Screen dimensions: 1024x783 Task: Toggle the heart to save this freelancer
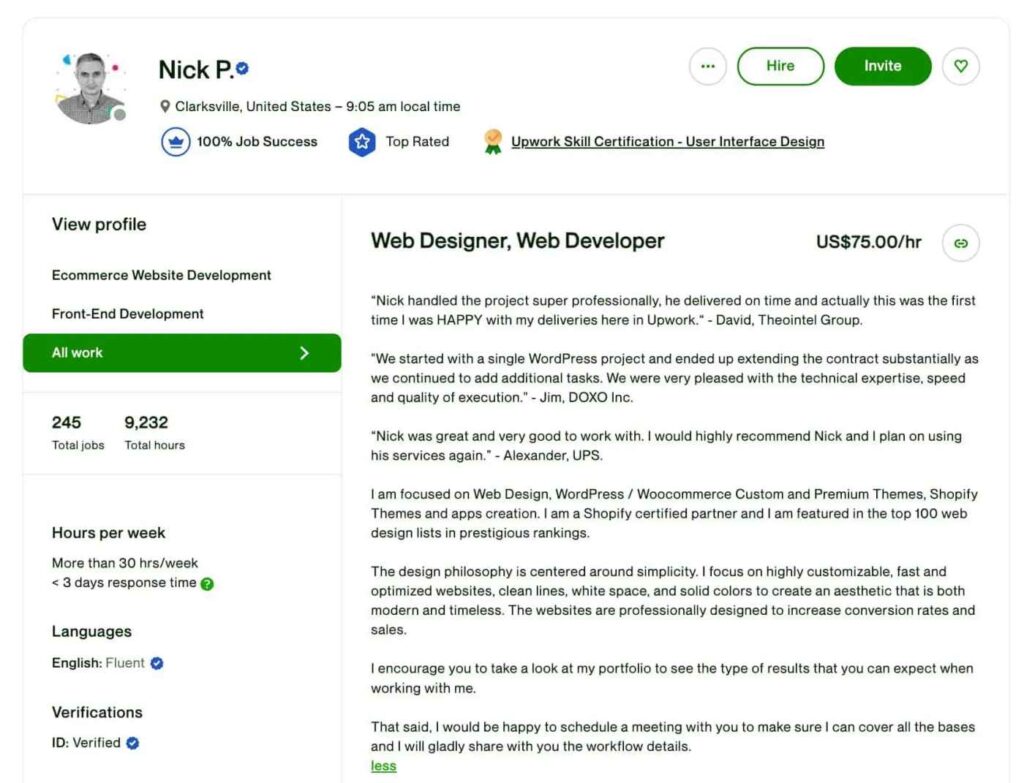(961, 66)
